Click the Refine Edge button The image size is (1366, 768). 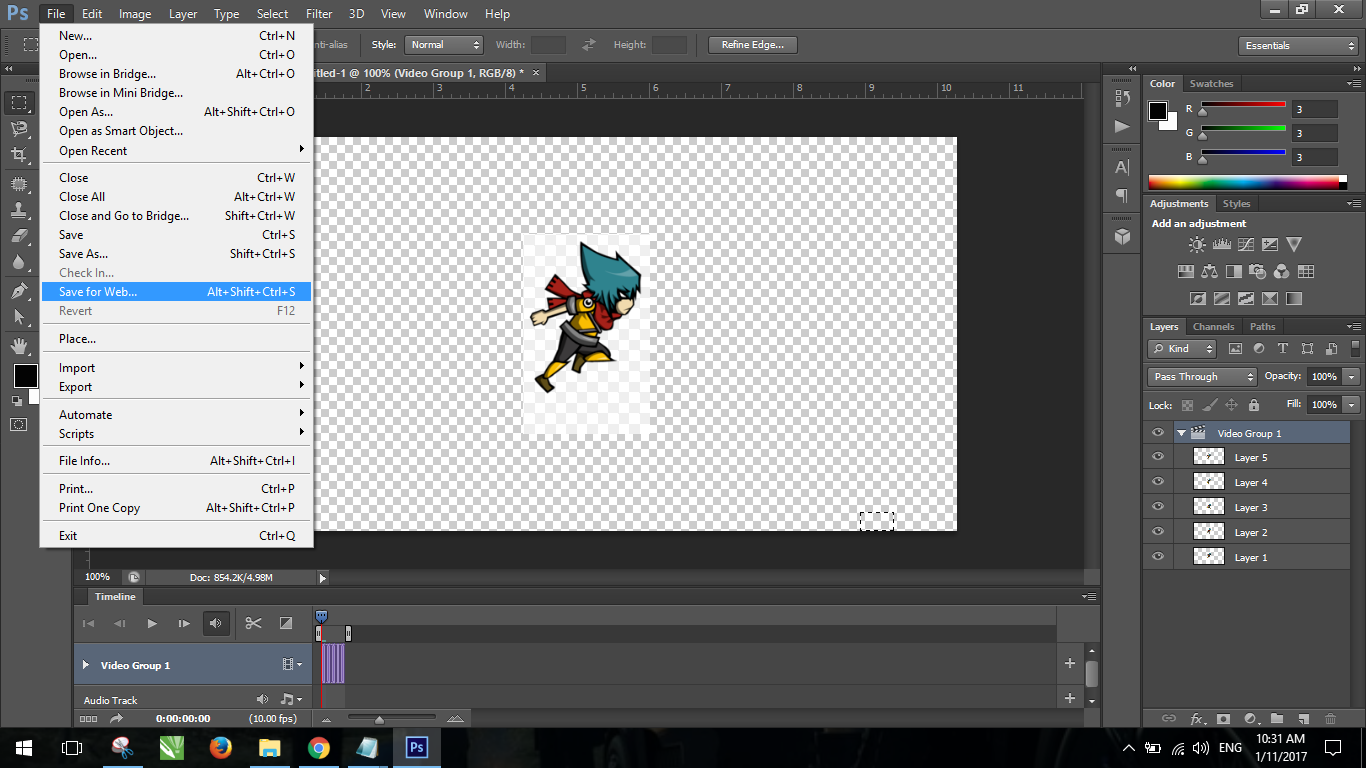pyautogui.click(x=752, y=45)
